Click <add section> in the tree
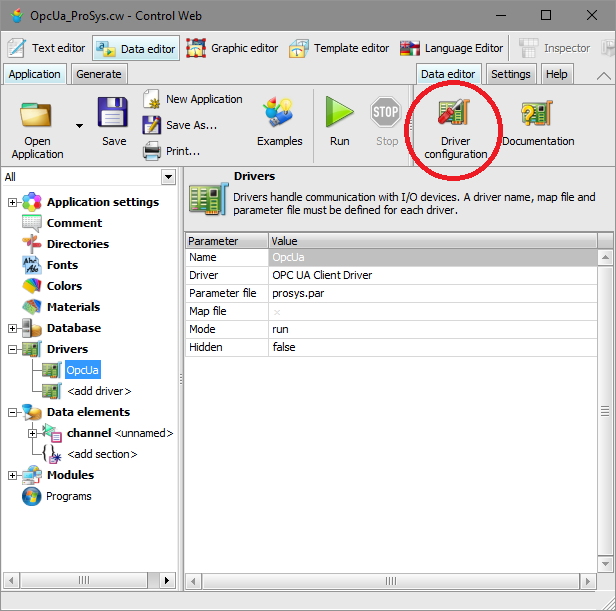616x611 pixels. (x=102, y=454)
